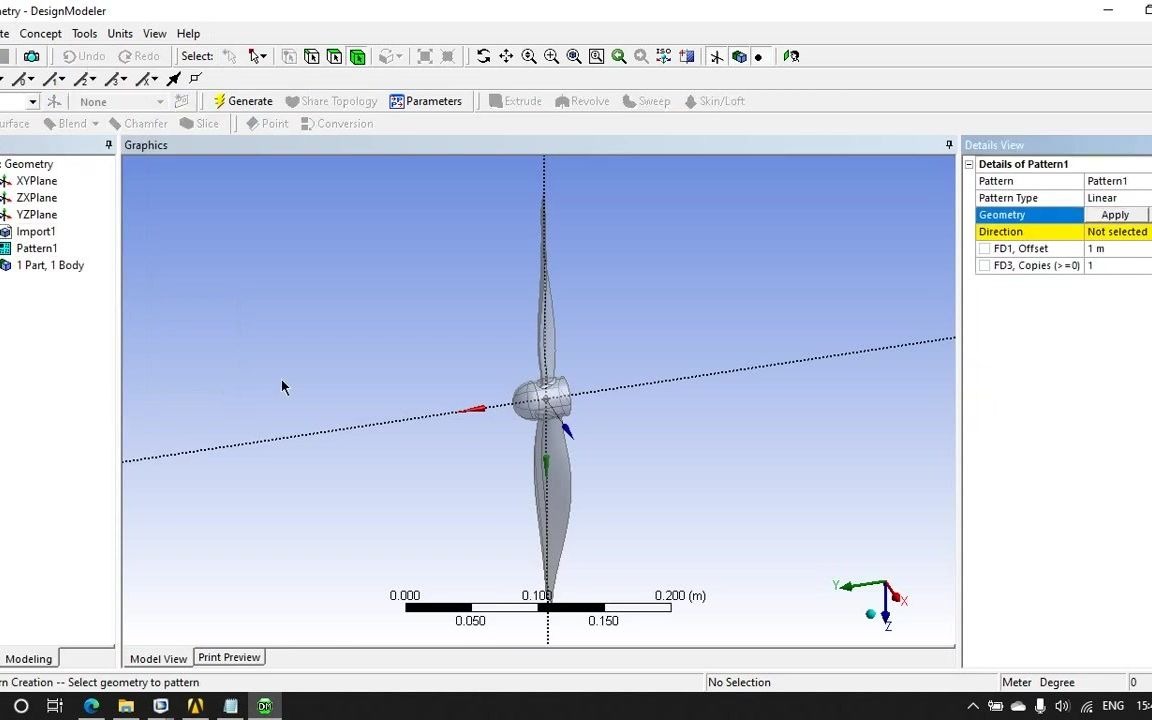Open the Blend tool dropdown

(95, 123)
